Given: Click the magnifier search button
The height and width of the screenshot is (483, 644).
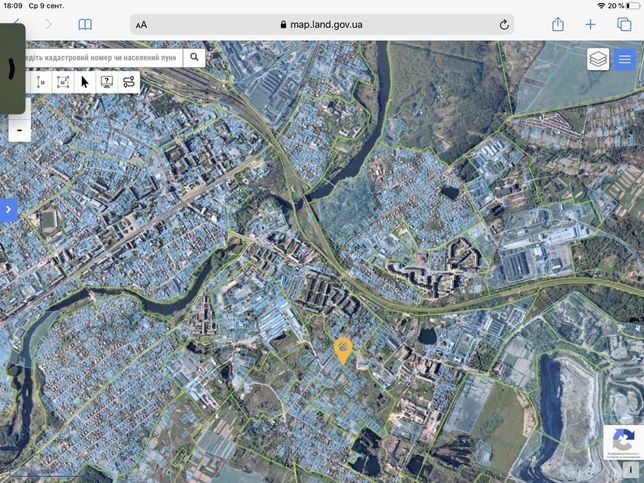Looking at the screenshot, I should 194,58.
